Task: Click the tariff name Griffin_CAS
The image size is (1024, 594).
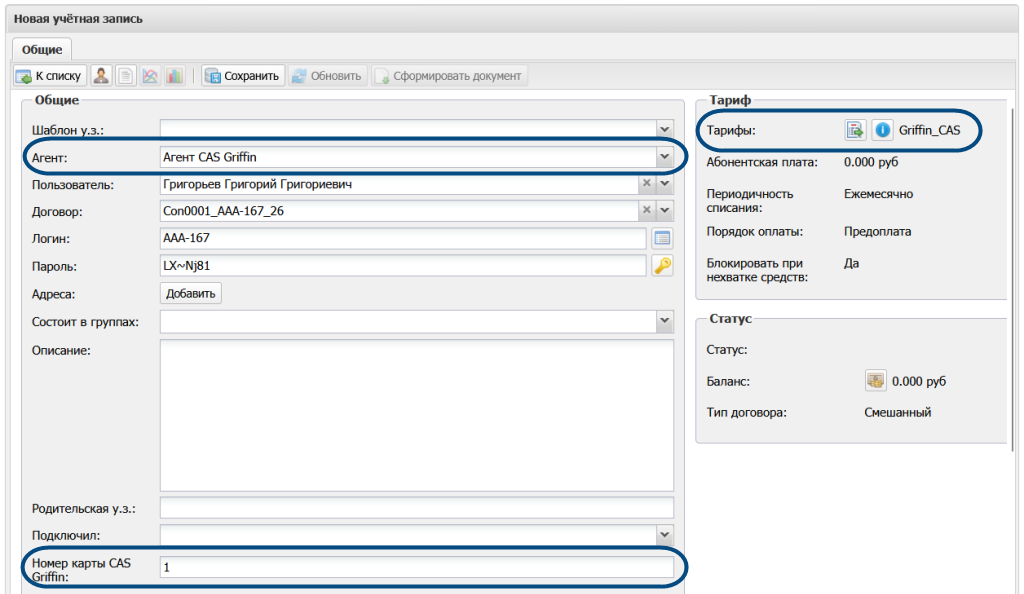Action: click(x=929, y=130)
